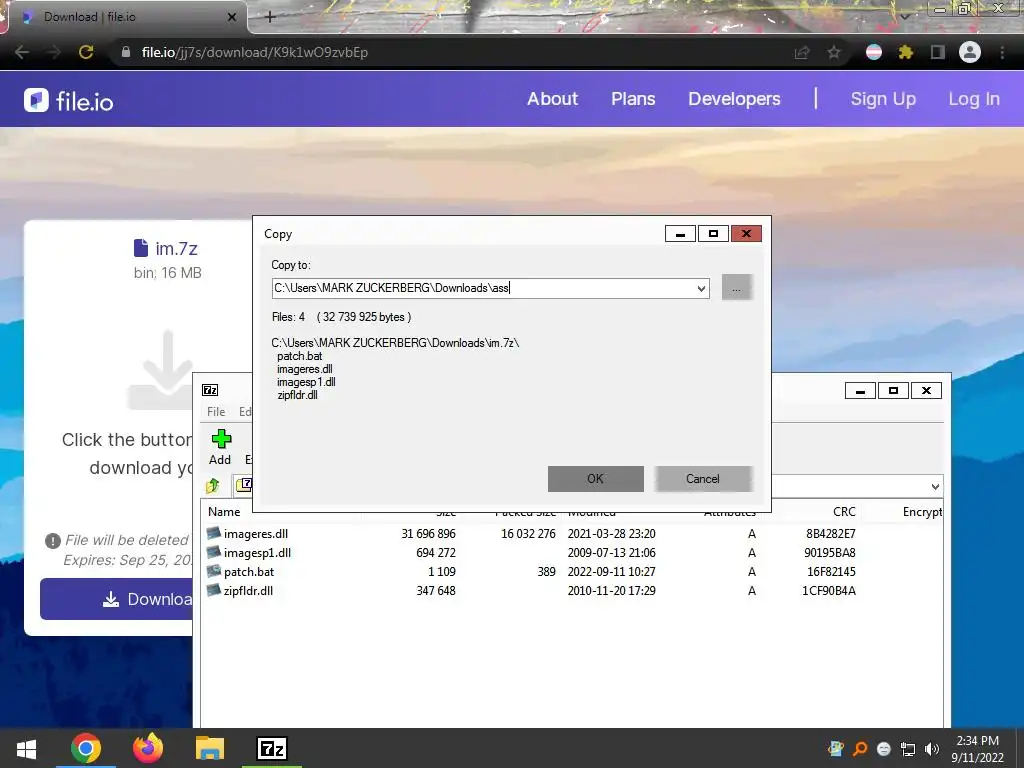Click the orange magnifier tray icon

860,749
